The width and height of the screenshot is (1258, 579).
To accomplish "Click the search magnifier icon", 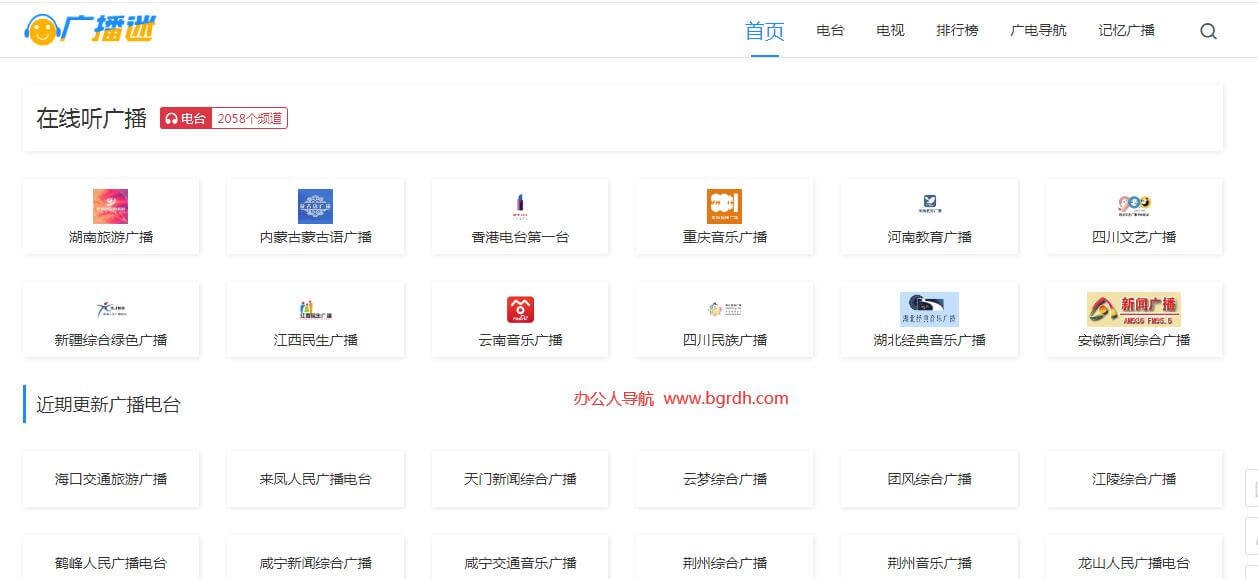I will click(1208, 31).
